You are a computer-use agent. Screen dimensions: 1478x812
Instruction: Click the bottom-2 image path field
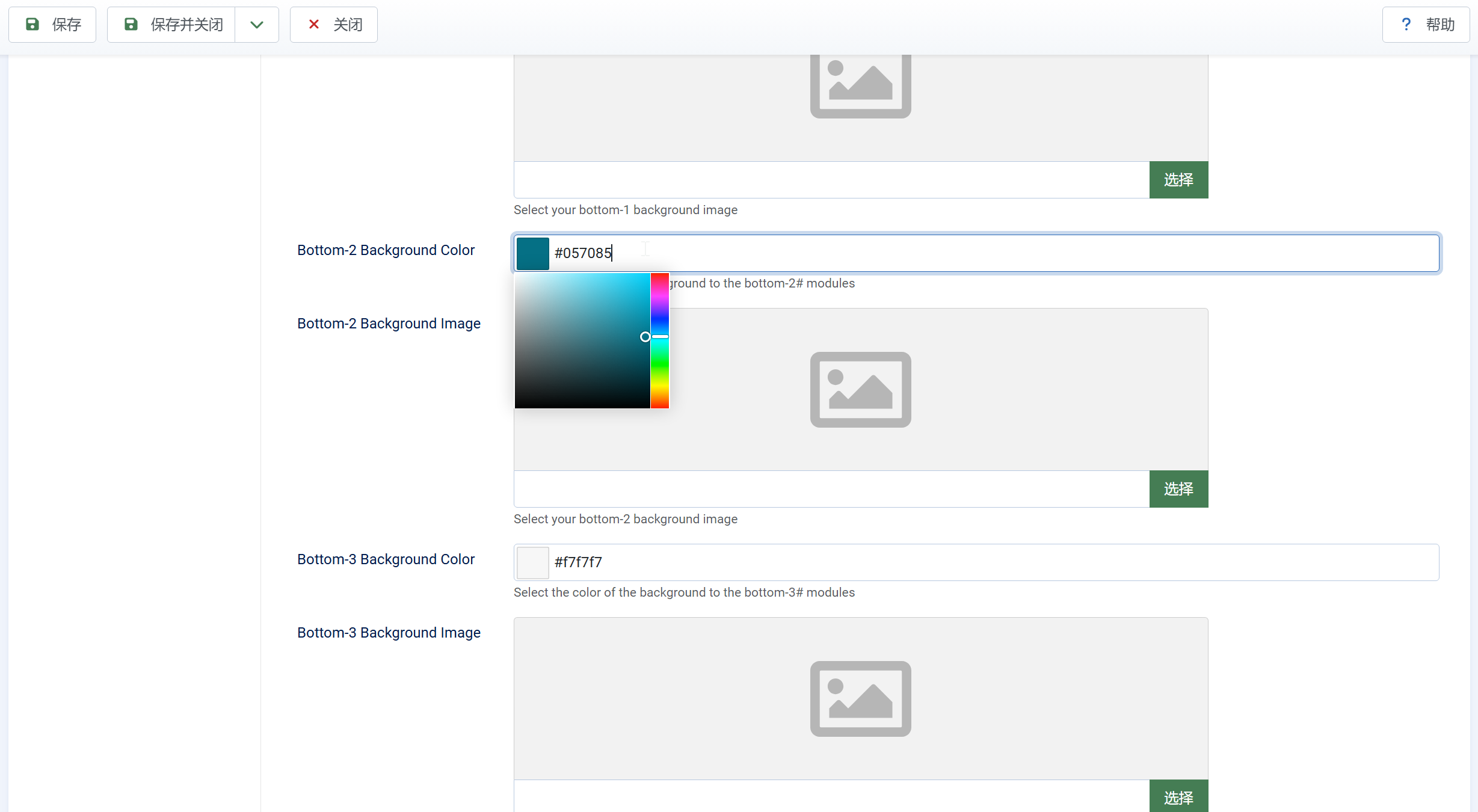tap(831, 489)
